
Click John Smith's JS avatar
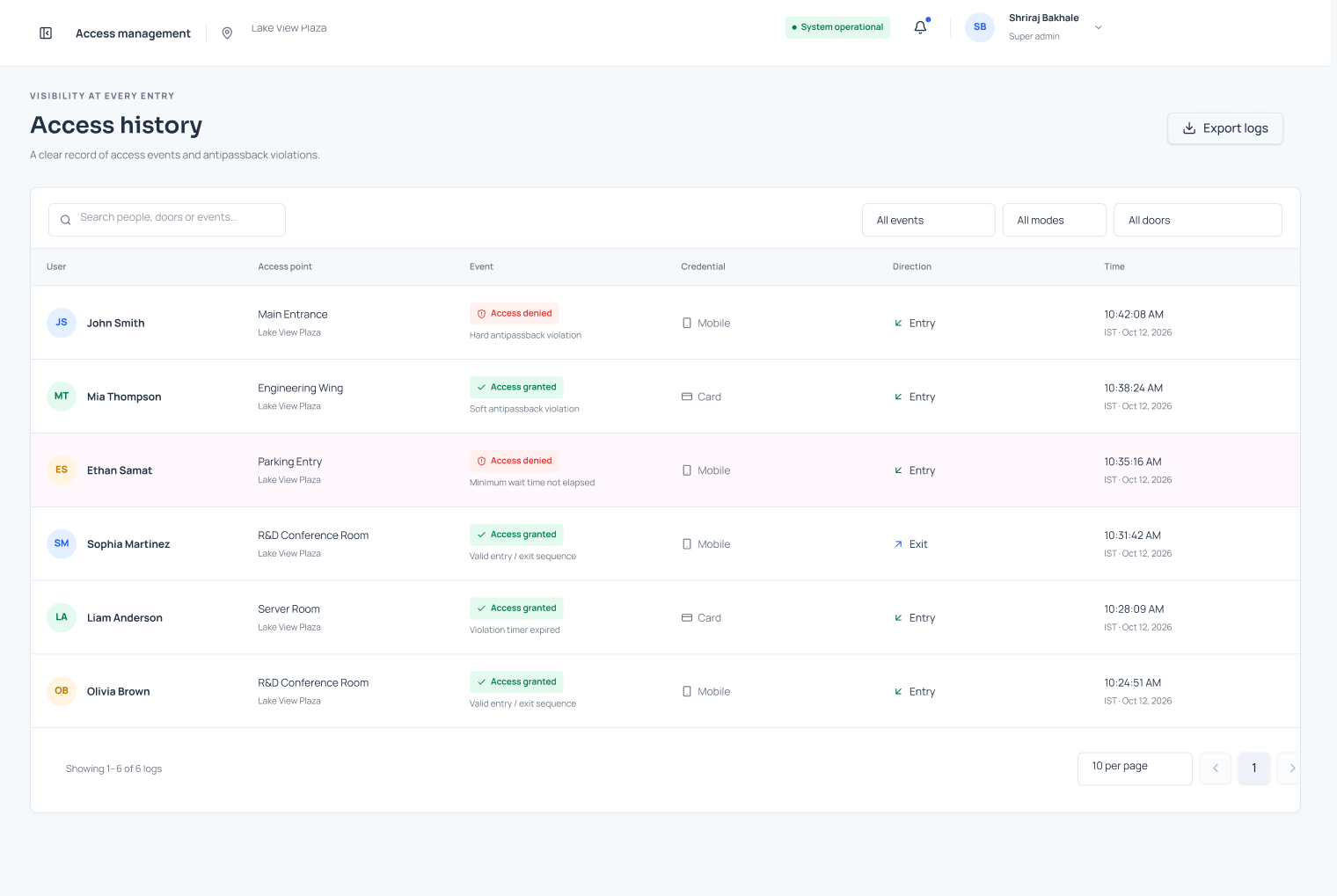[62, 323]
